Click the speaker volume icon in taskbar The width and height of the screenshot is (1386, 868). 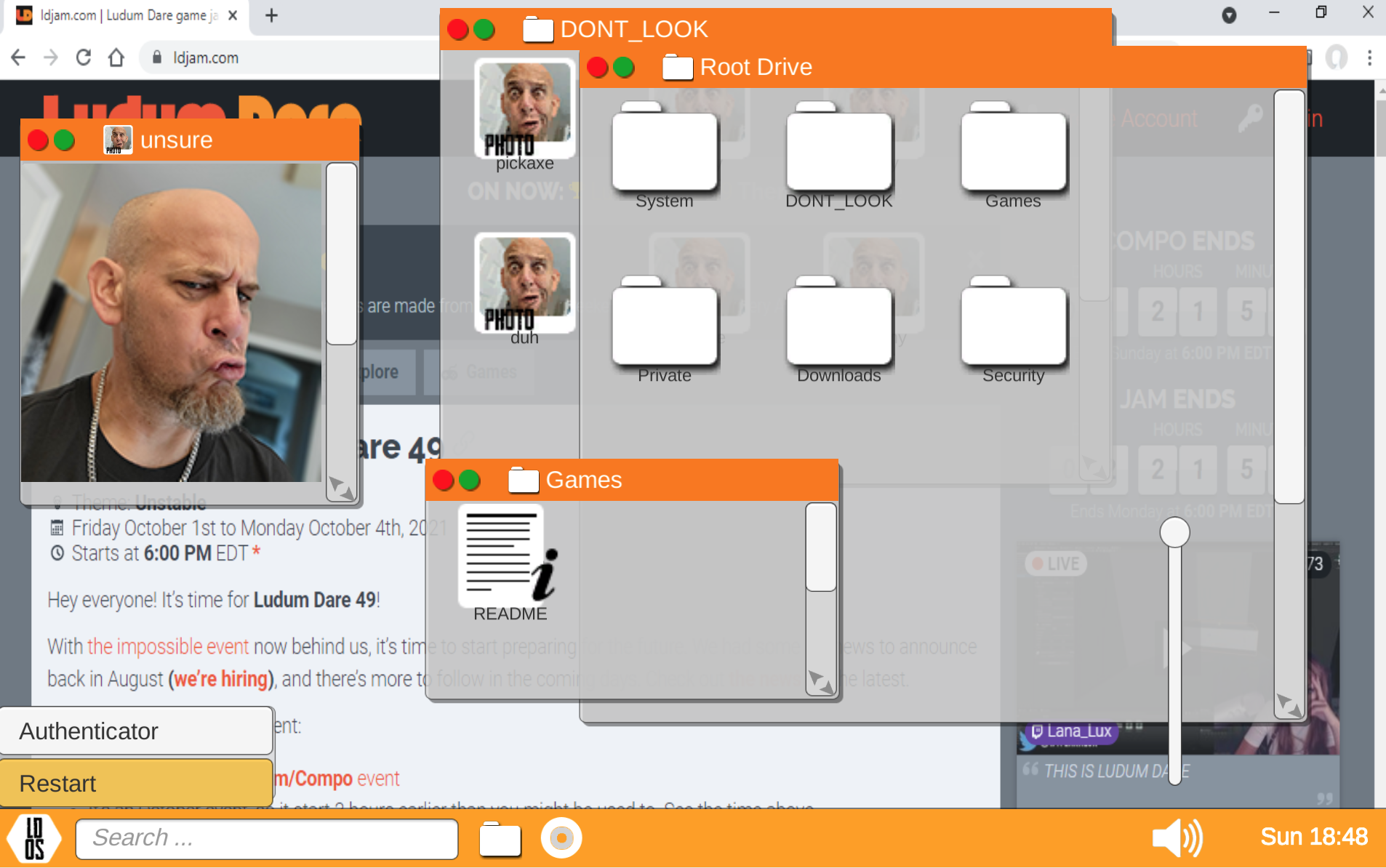tap(1177, 837)
